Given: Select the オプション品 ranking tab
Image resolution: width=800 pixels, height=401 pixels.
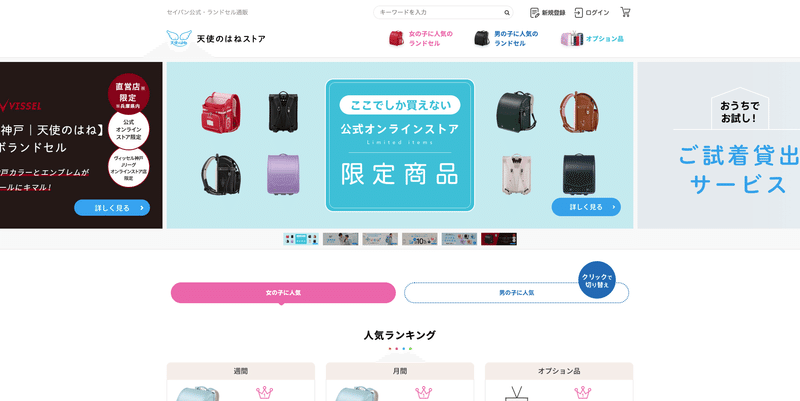Looking at the screenshot, I should coord(559,371).
